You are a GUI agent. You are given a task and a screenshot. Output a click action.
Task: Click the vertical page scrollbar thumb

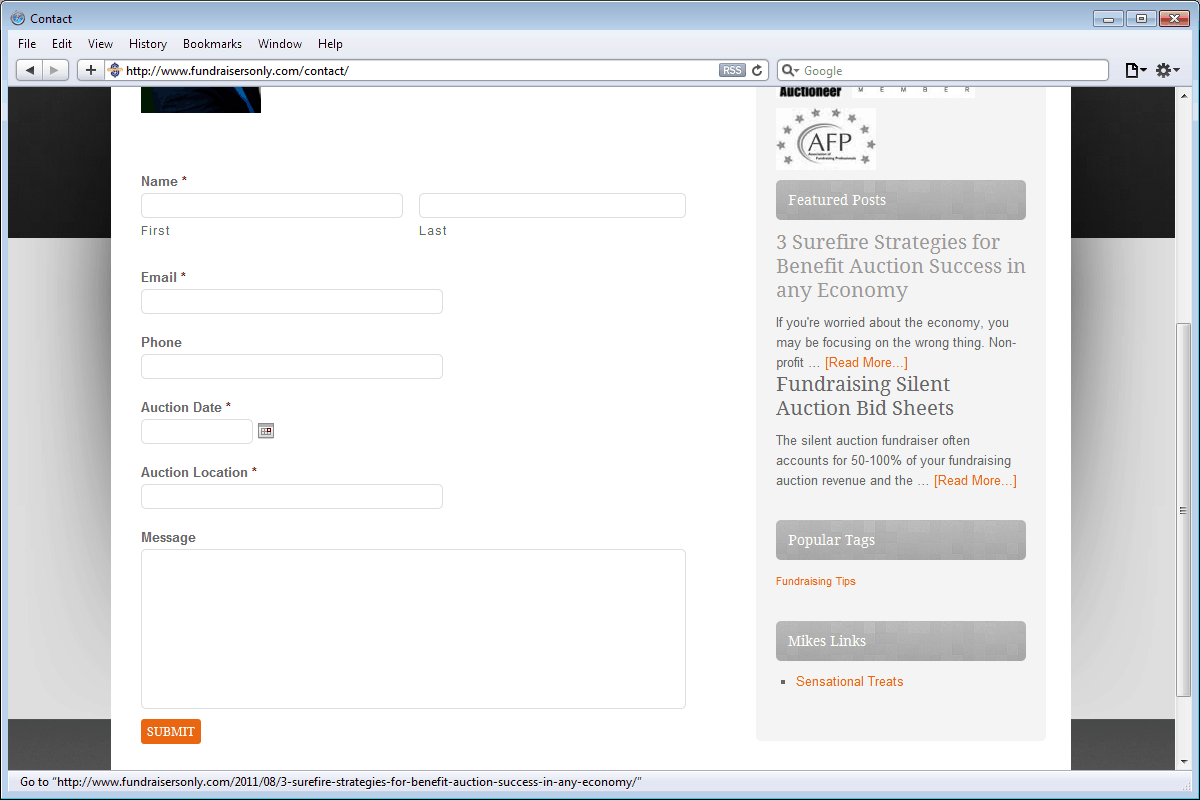pyautogui.click(x=1184, y=510)
